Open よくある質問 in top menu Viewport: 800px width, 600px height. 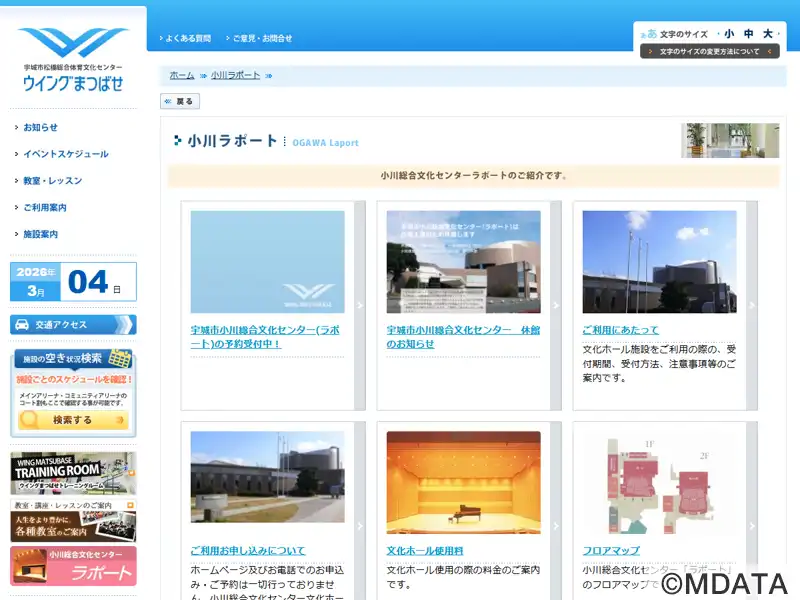[x=188, y=38]
